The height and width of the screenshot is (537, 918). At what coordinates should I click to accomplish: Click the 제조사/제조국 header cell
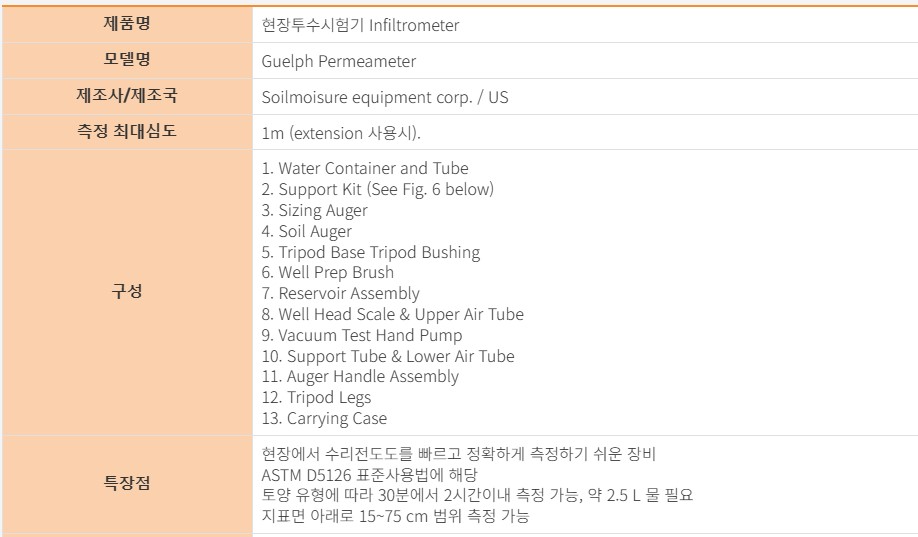coord(127,97)
